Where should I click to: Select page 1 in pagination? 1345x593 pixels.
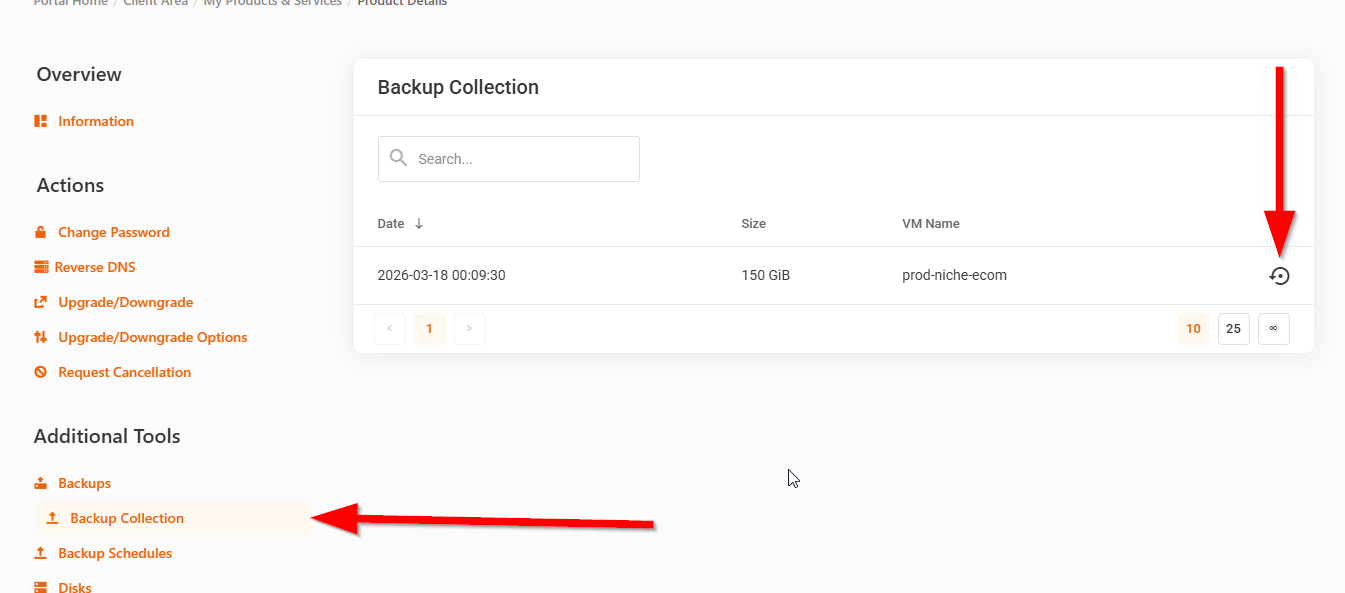(x=430, y=329)
